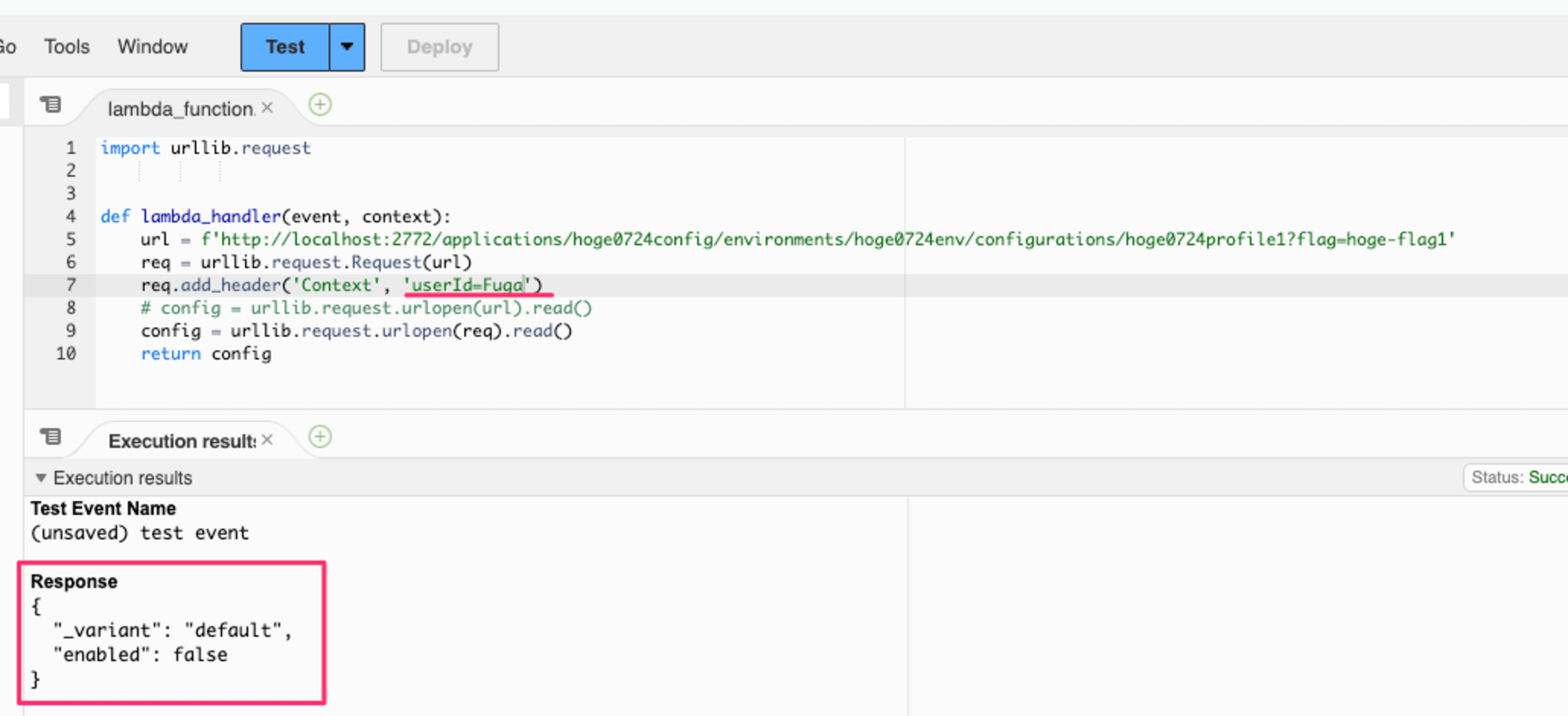
Task: Click the blue Test button
Action: [x=285, y=47]
